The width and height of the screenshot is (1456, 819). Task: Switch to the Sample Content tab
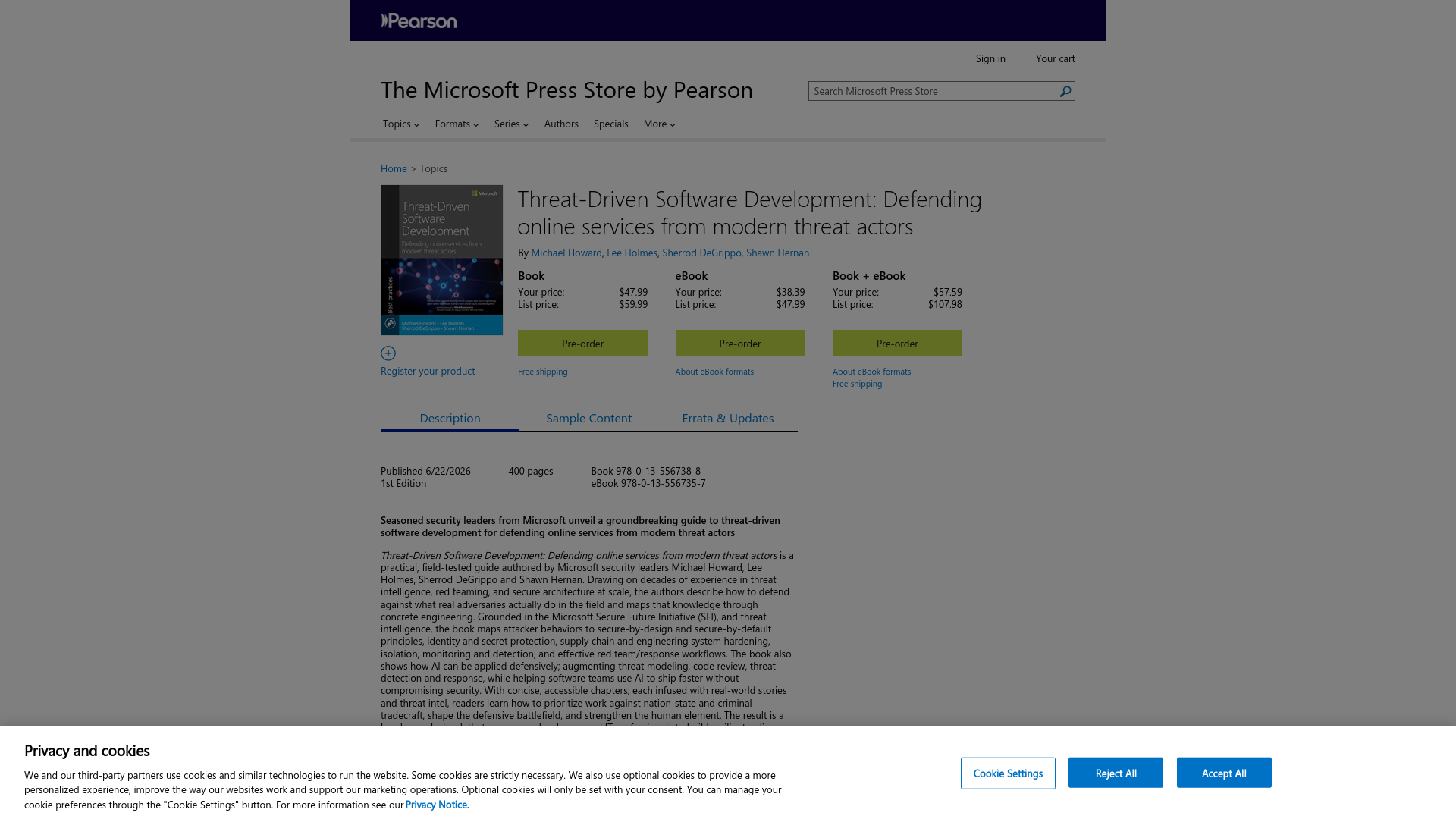[588, 418]
